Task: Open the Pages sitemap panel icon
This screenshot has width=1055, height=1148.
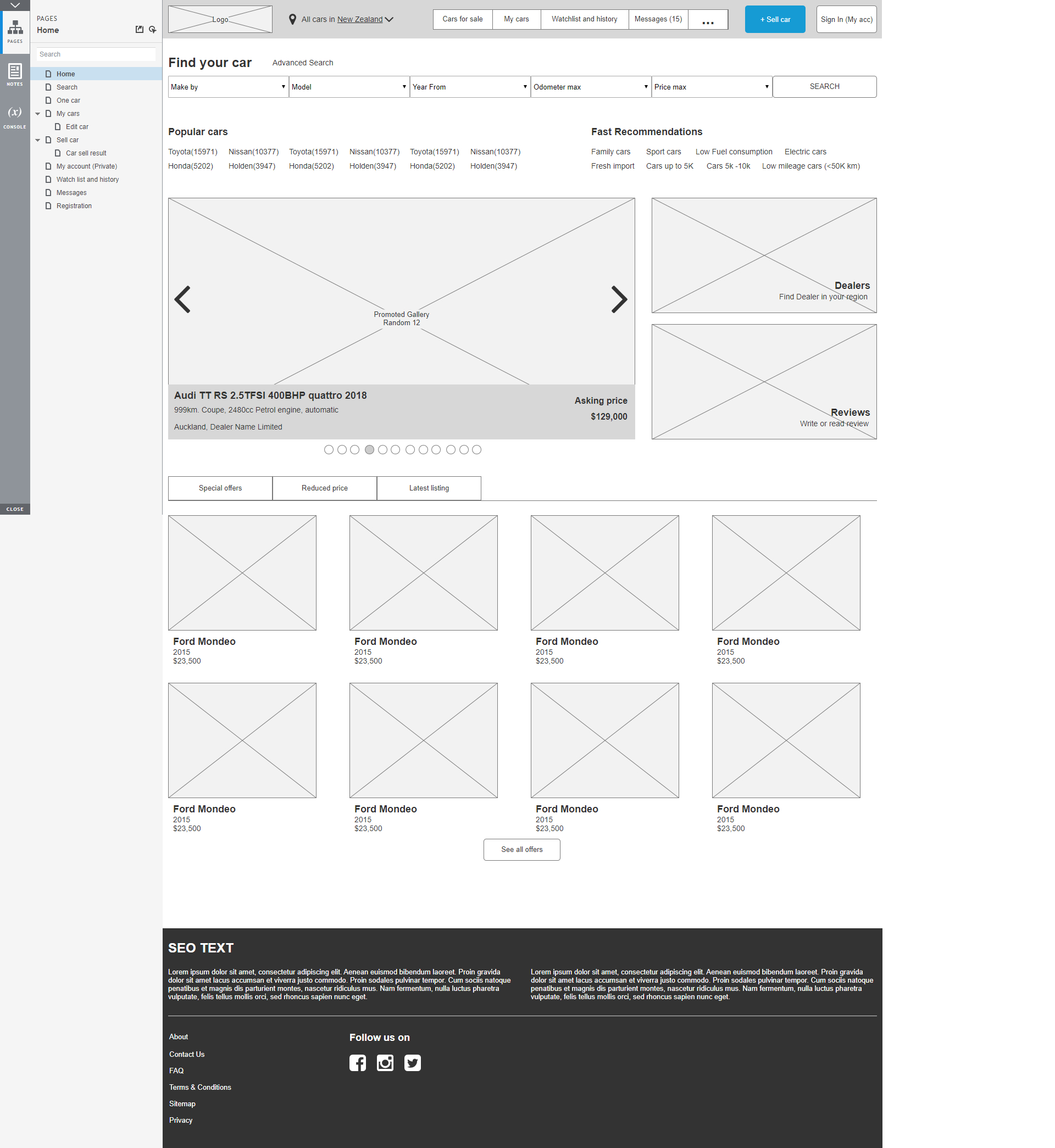Action: pyautogui.click(x=15, y=30)
